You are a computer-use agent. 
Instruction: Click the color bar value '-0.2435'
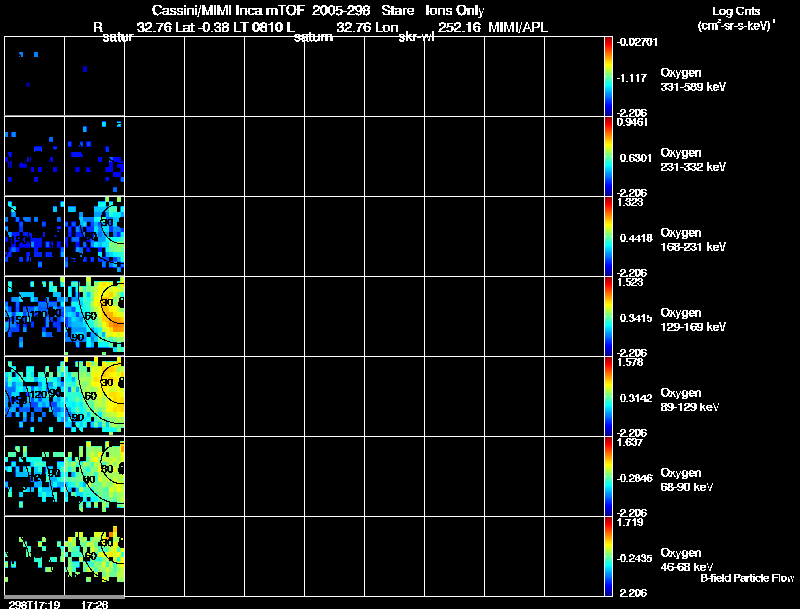coord(634,559)
